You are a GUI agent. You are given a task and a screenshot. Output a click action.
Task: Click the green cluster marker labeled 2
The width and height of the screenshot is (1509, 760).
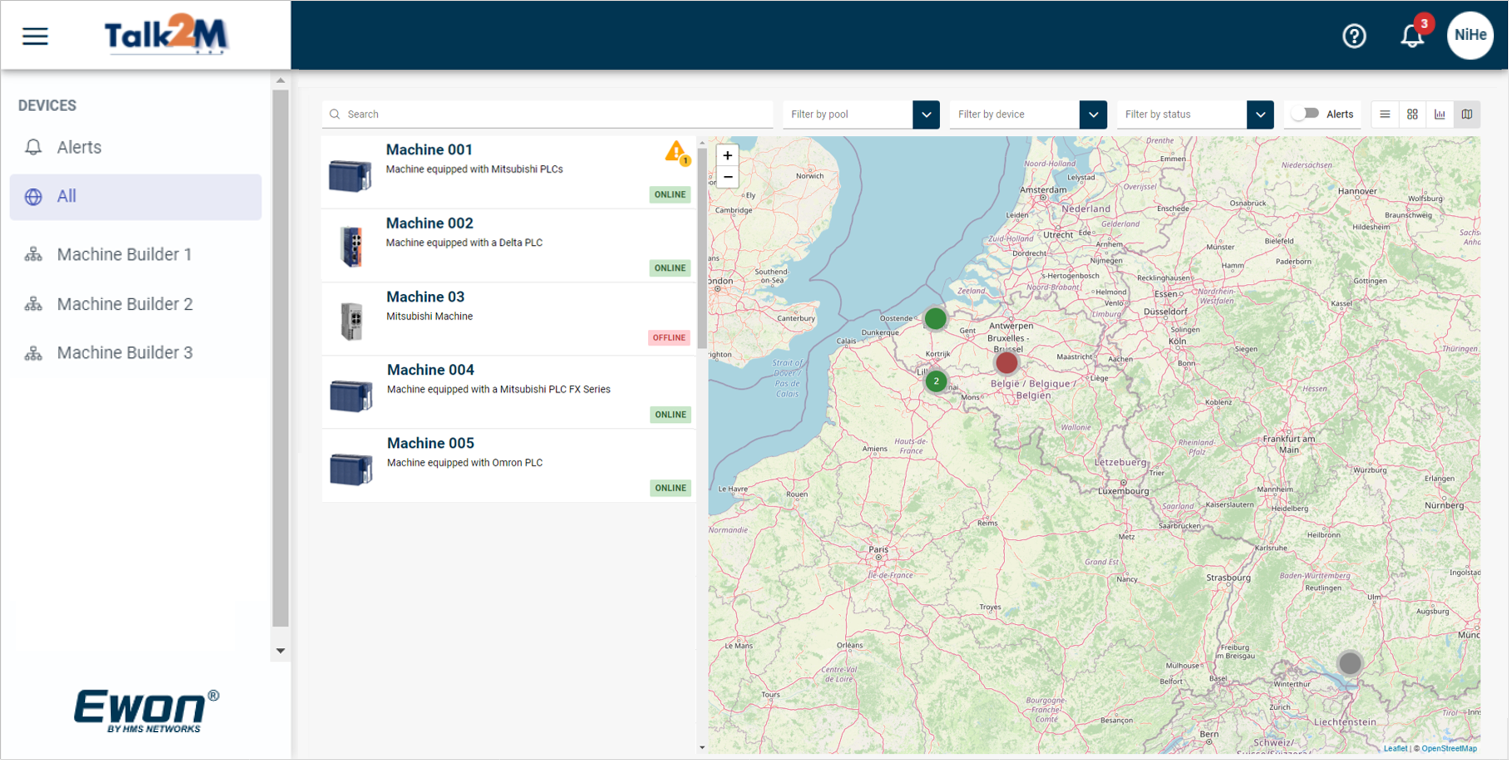pos(936,381)
